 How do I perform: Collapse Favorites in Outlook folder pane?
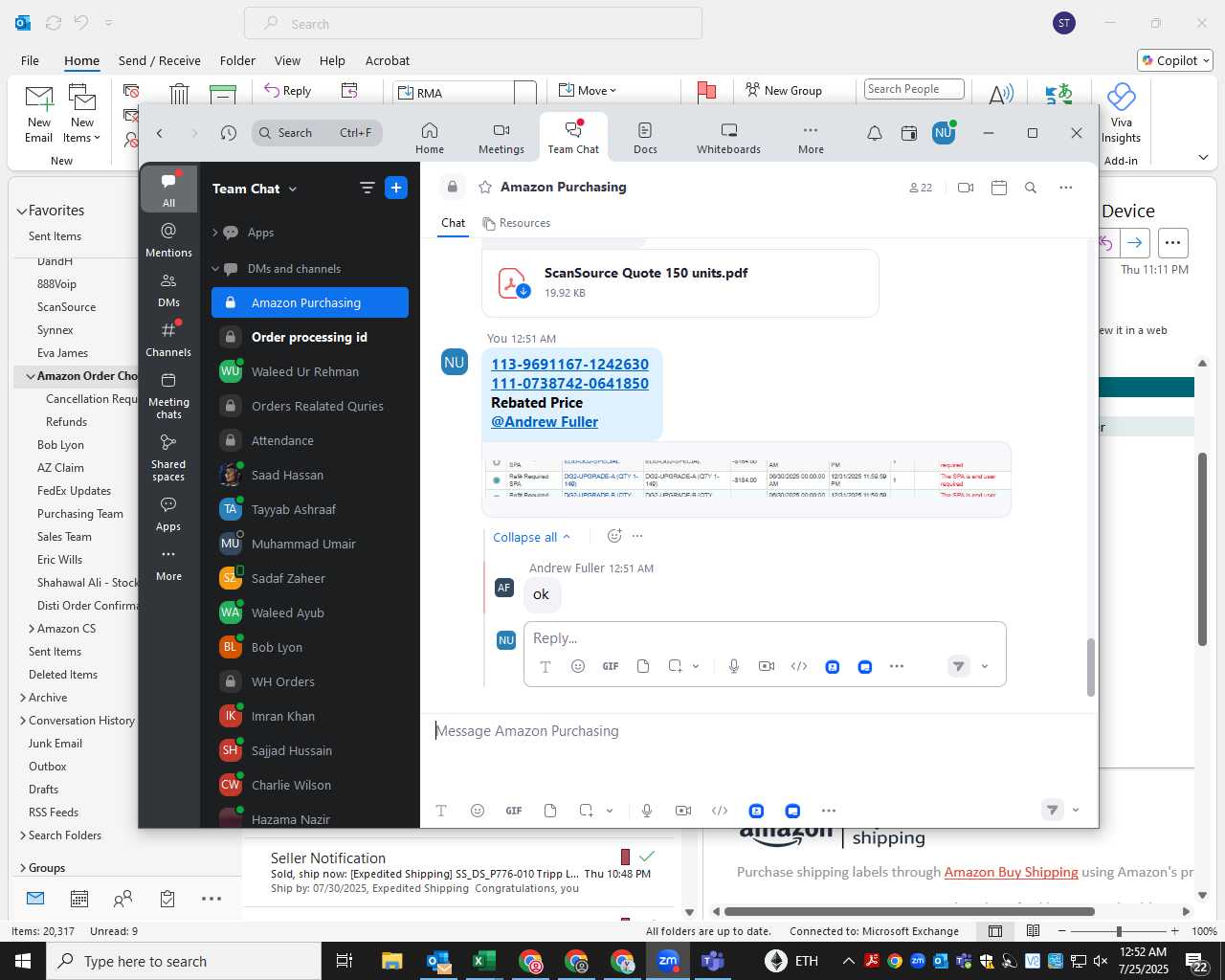tap(22, 211)
